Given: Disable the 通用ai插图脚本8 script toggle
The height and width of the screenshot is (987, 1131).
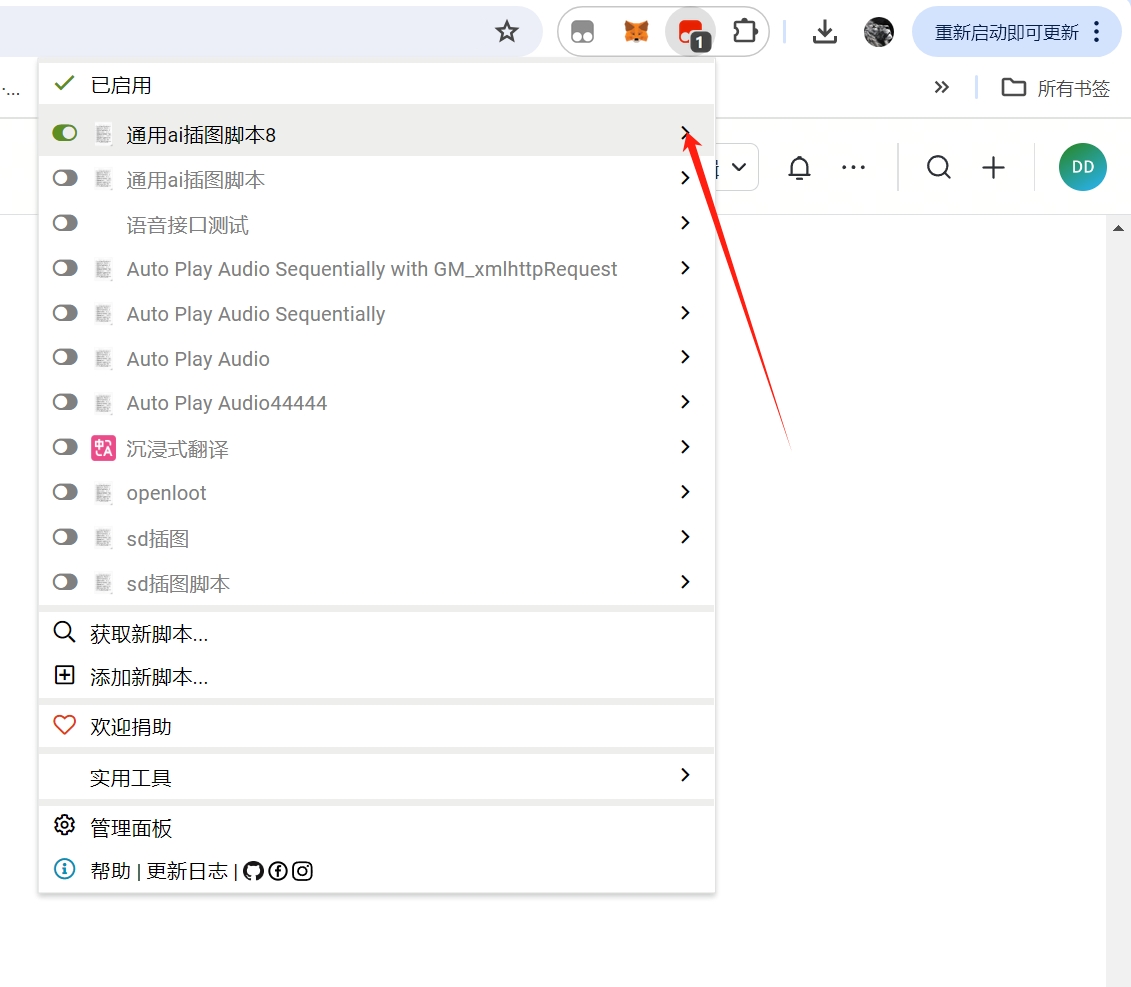Looking at the screenshot, I should pos(65,133).
